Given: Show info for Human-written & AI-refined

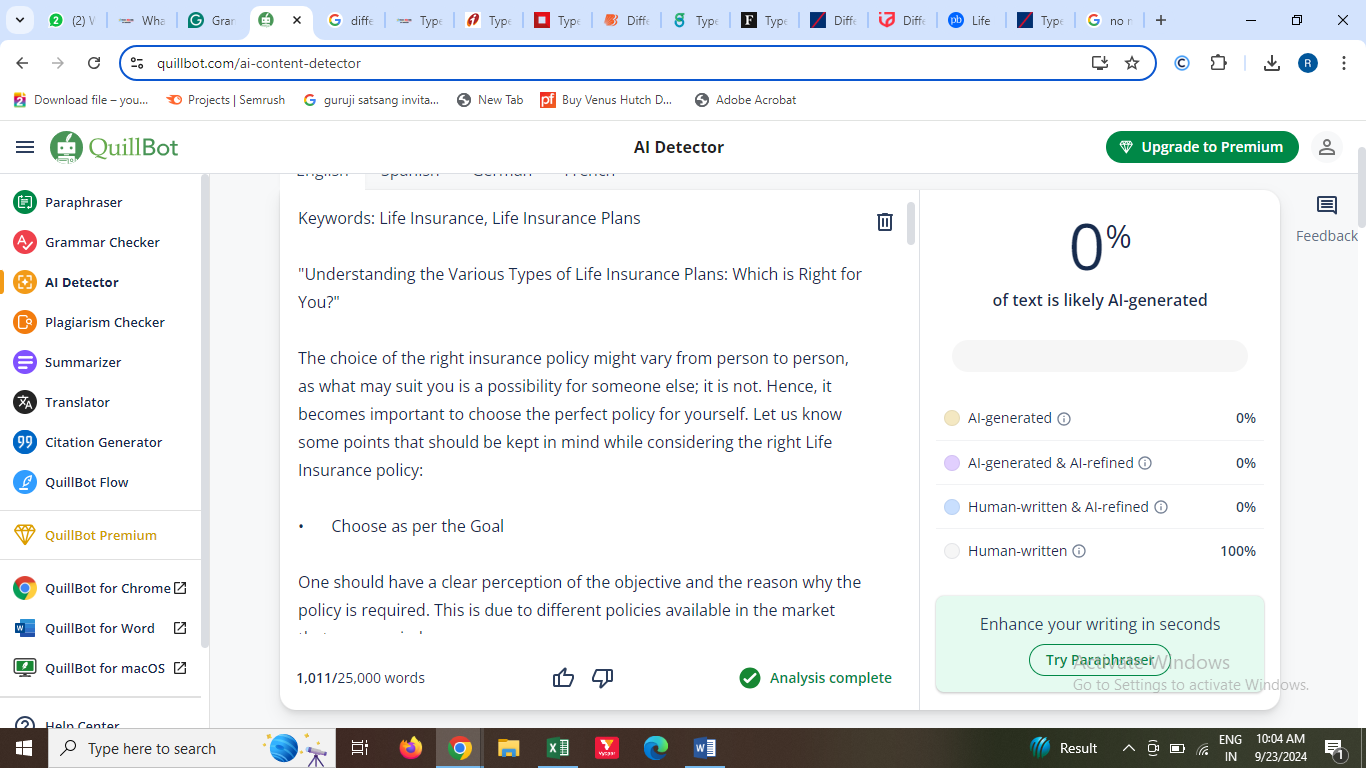Looking at the screenshot, I should click(1161, 507).
